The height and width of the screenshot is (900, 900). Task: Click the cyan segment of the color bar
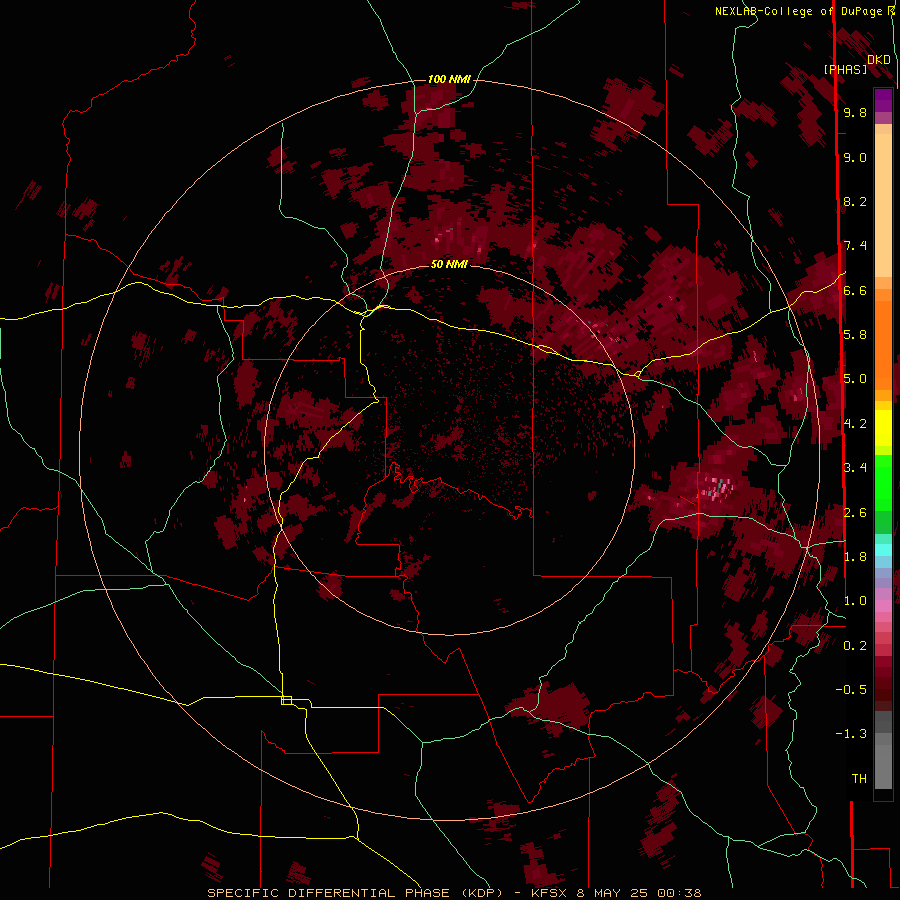click(883, 550)
